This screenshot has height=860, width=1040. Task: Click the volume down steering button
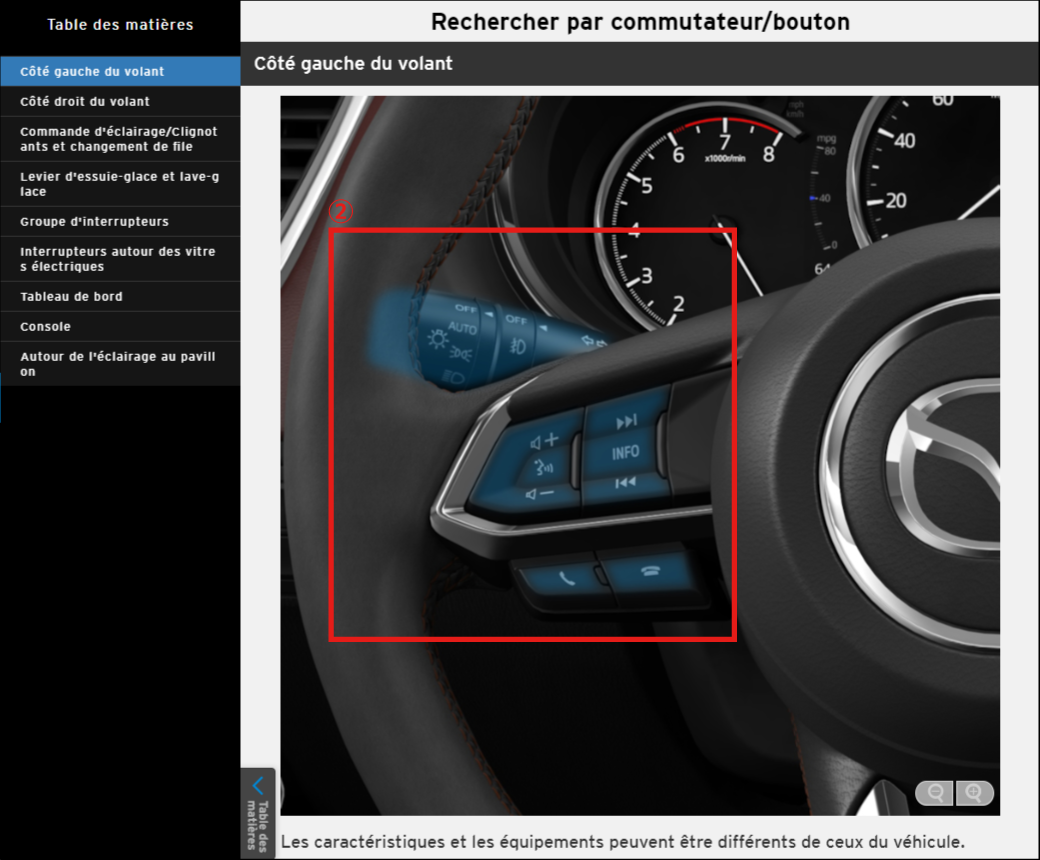[539, 494]
